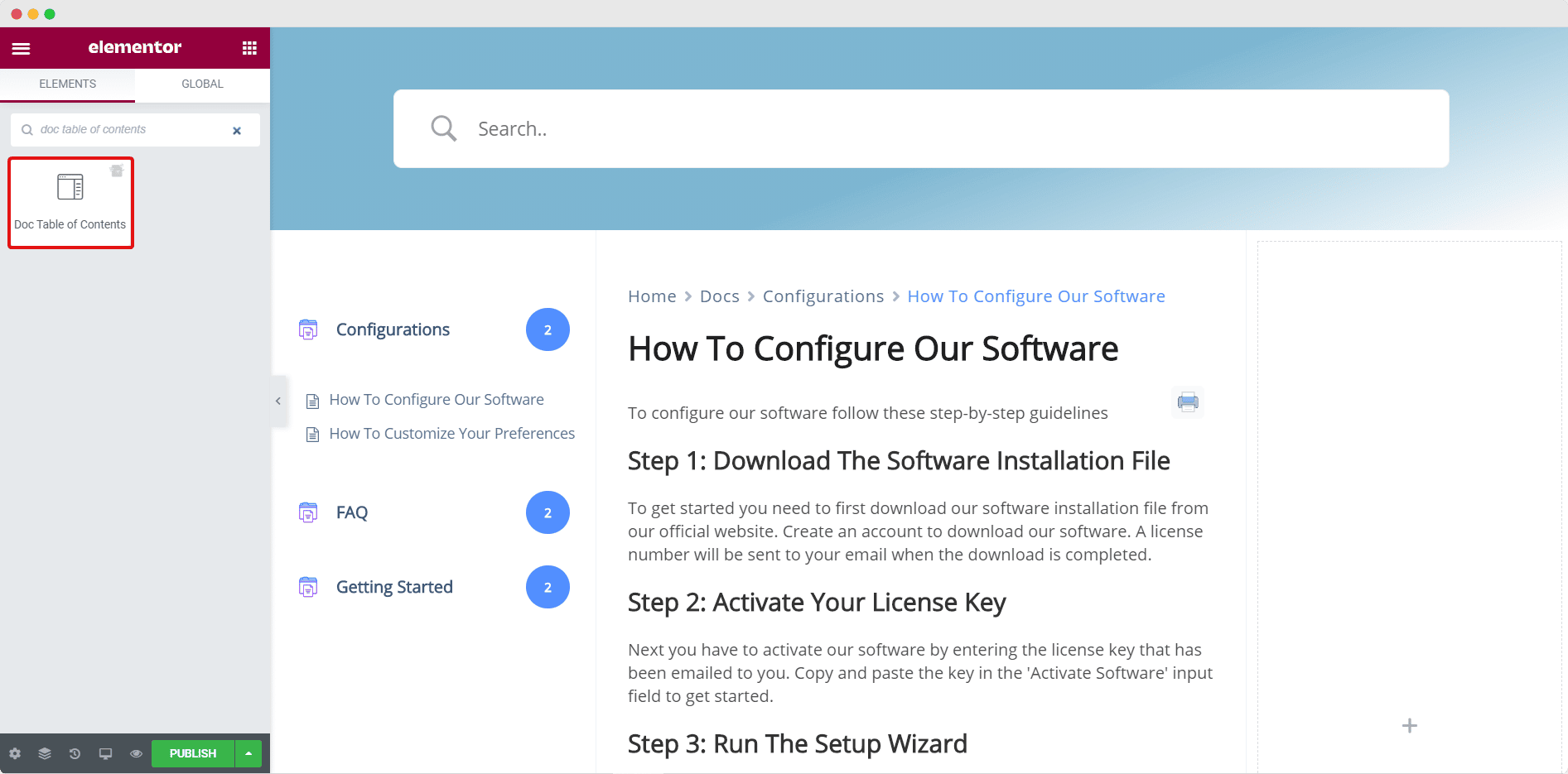Open the Elementor hamburger menu
The image size is (1568, 774).
21,47
